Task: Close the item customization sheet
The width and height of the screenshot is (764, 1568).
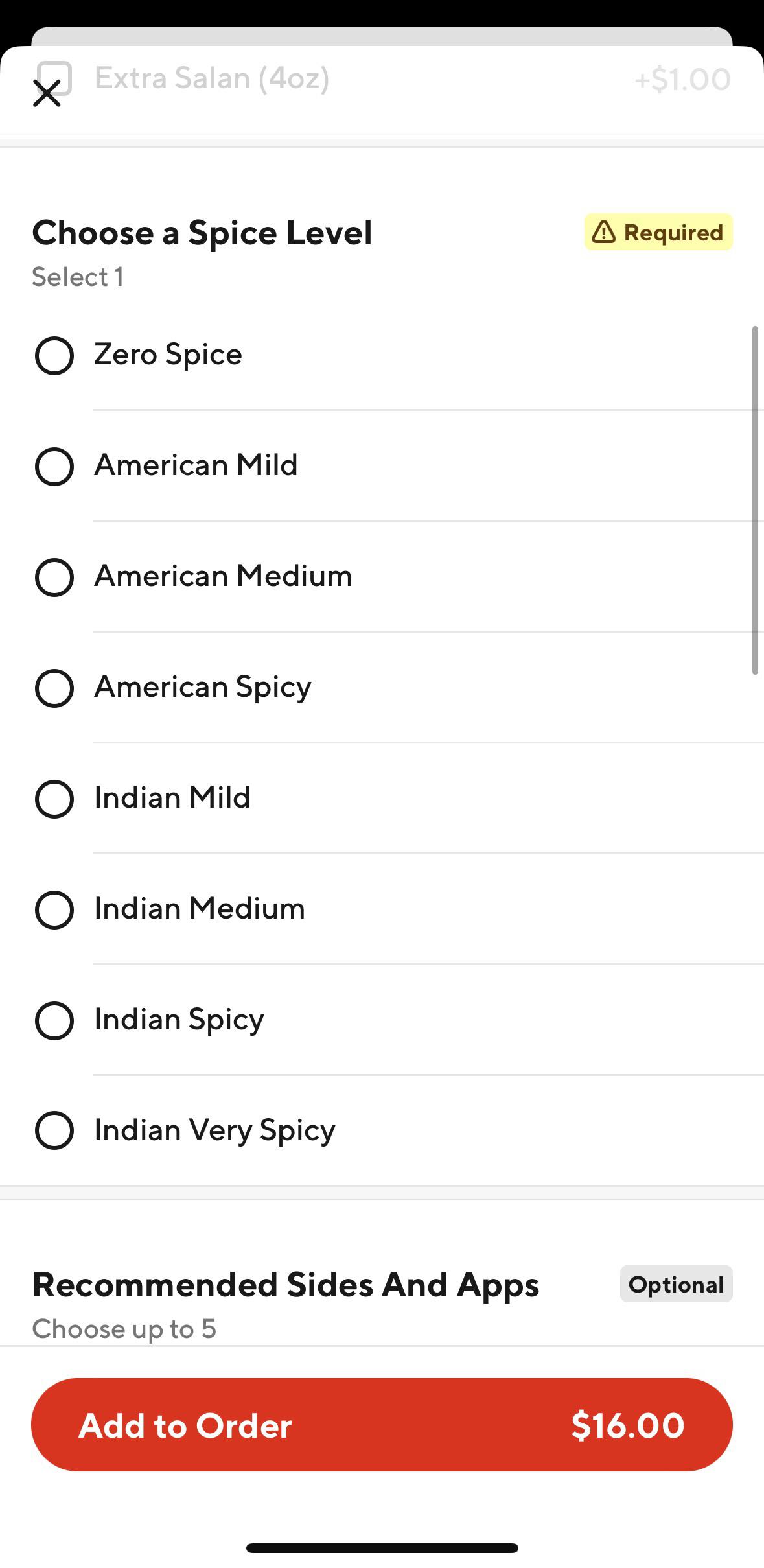Action: click(x=47, y=93)
